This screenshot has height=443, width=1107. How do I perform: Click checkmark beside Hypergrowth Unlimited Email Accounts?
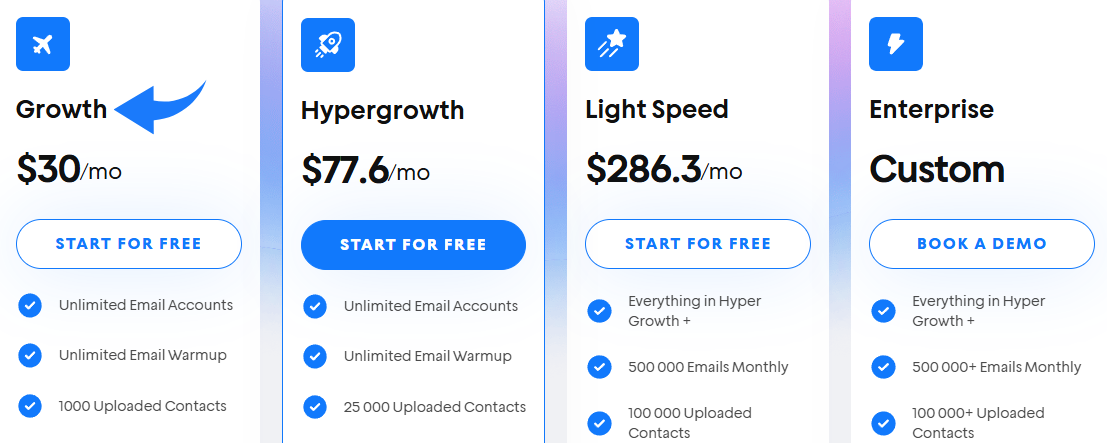pyautogui.click(x=315, y=306)
